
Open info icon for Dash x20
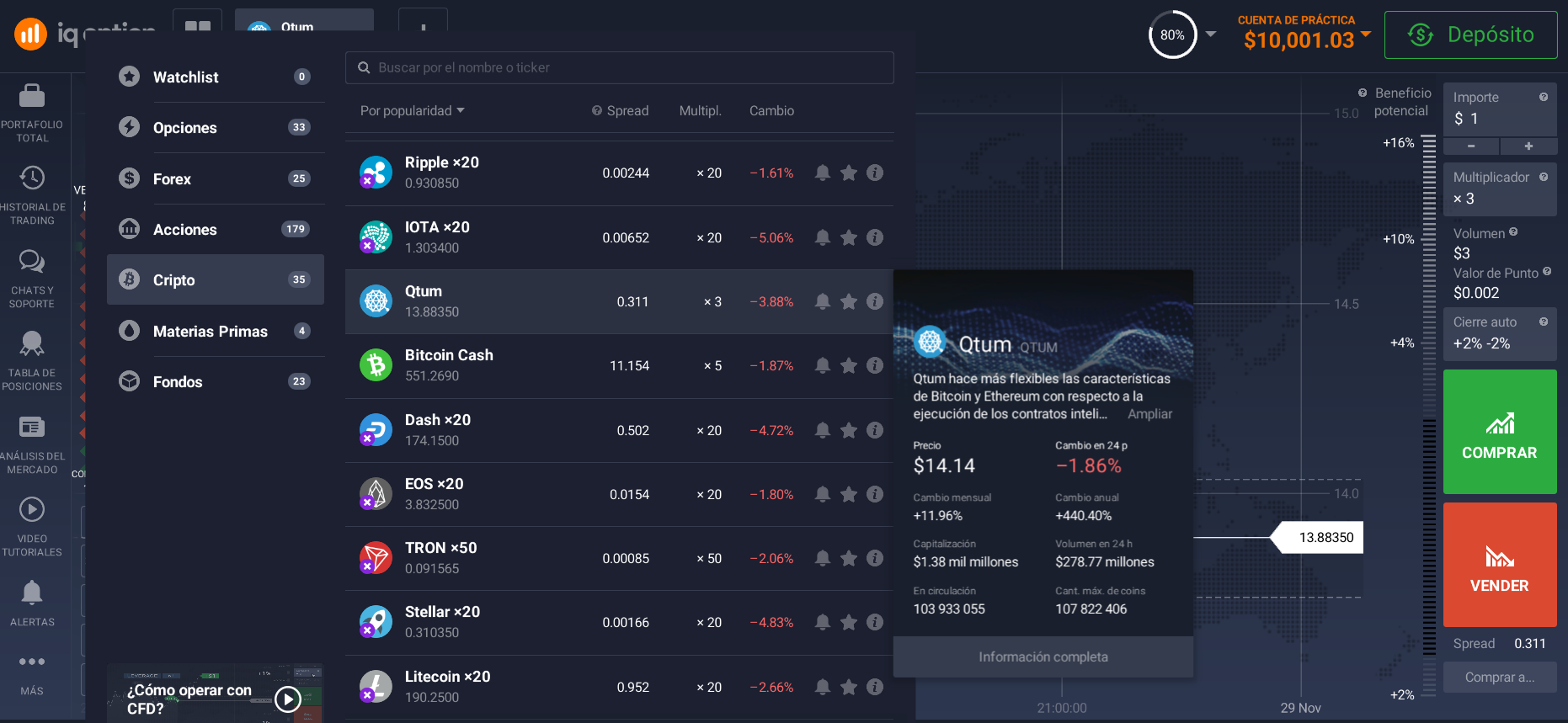click(875, 430)
